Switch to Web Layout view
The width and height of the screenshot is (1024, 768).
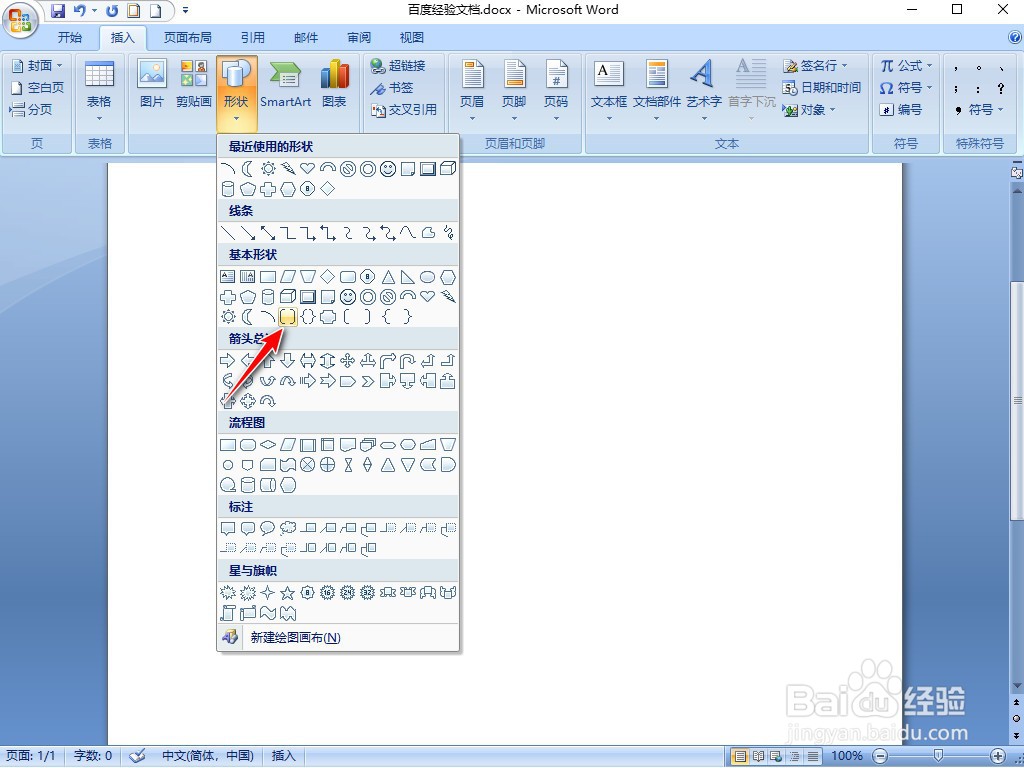pyautogui.click(x=776, y=756)
